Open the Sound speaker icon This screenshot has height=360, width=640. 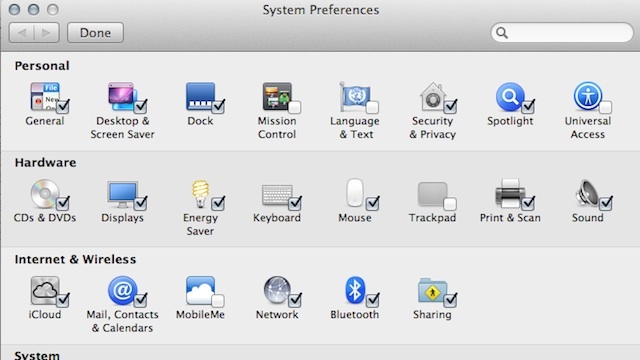pyautogui.click(x=587, y=193)
